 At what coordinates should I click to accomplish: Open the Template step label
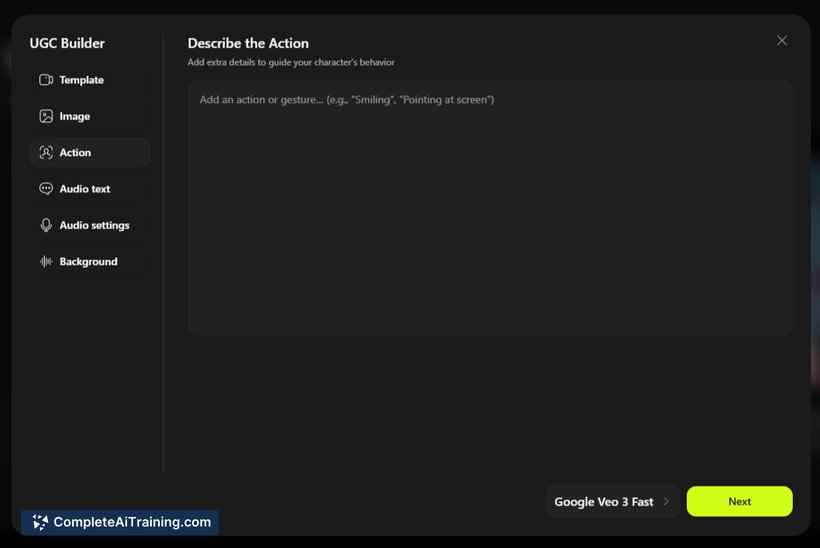click(x=82, y=80)
